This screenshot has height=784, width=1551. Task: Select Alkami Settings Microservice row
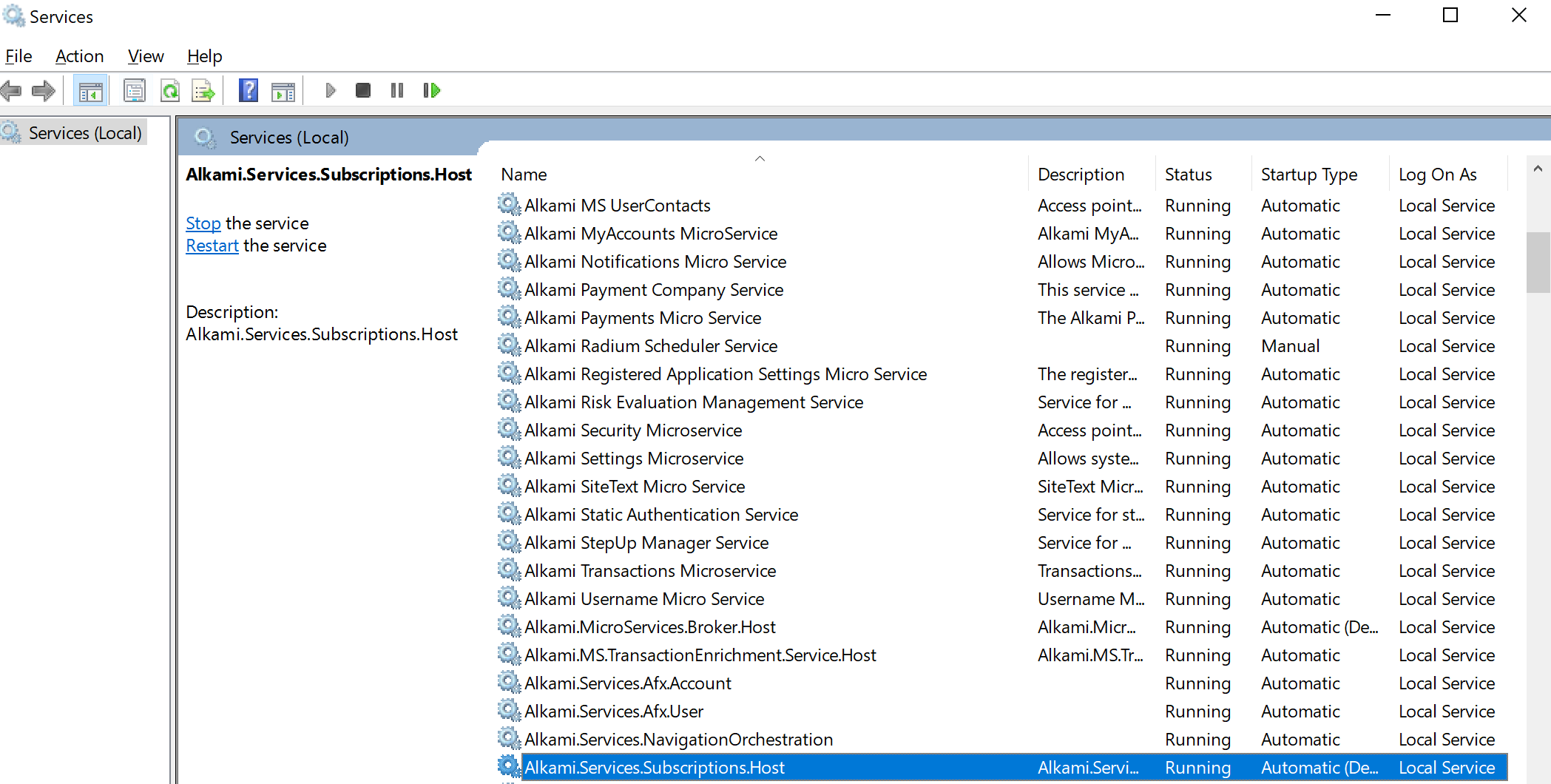(x=1002, y=459)
